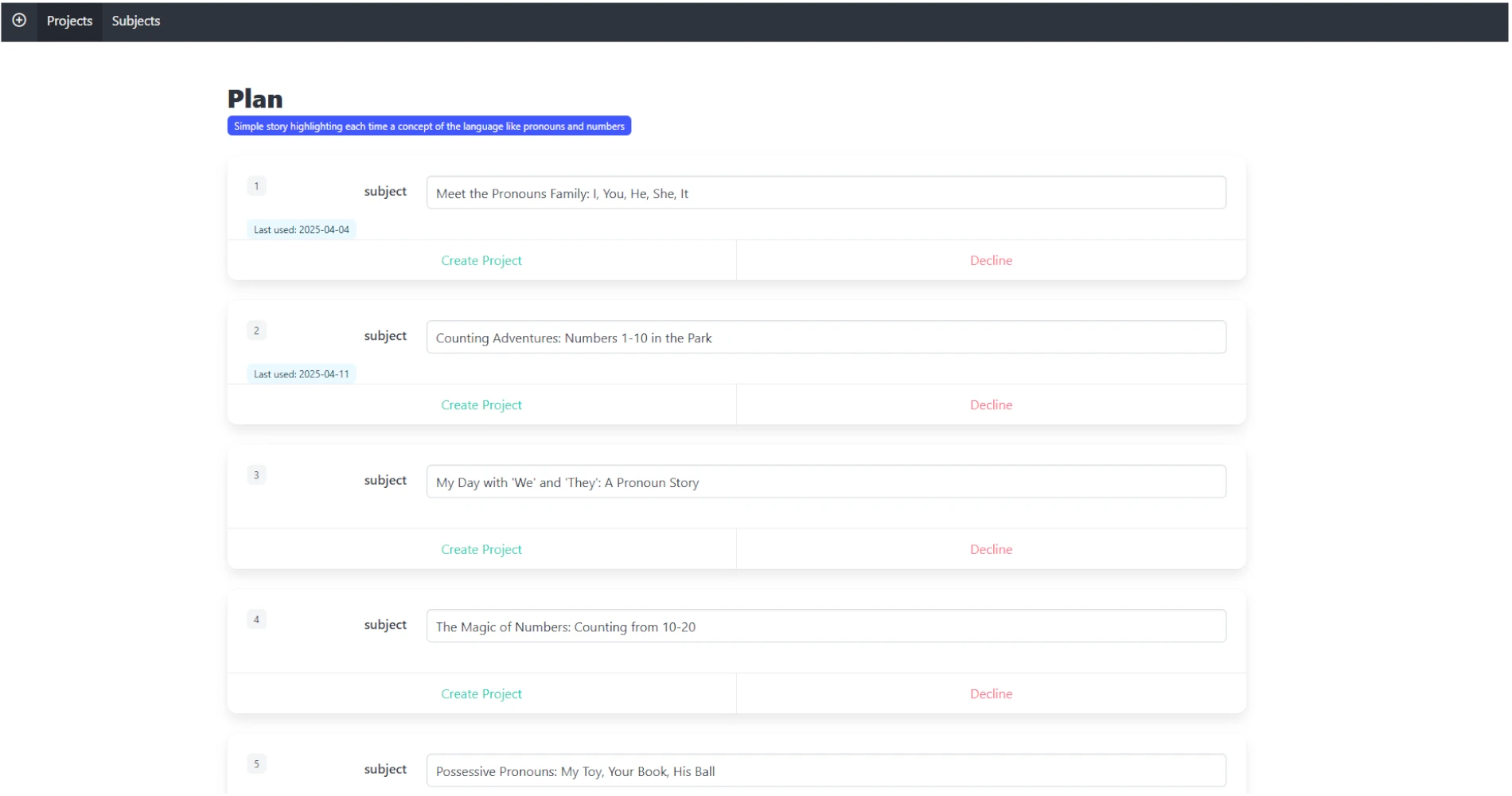This screenshot has height=796, width=1512.
Task: Decline The Magic of Numbers subject
Action: 991,694
